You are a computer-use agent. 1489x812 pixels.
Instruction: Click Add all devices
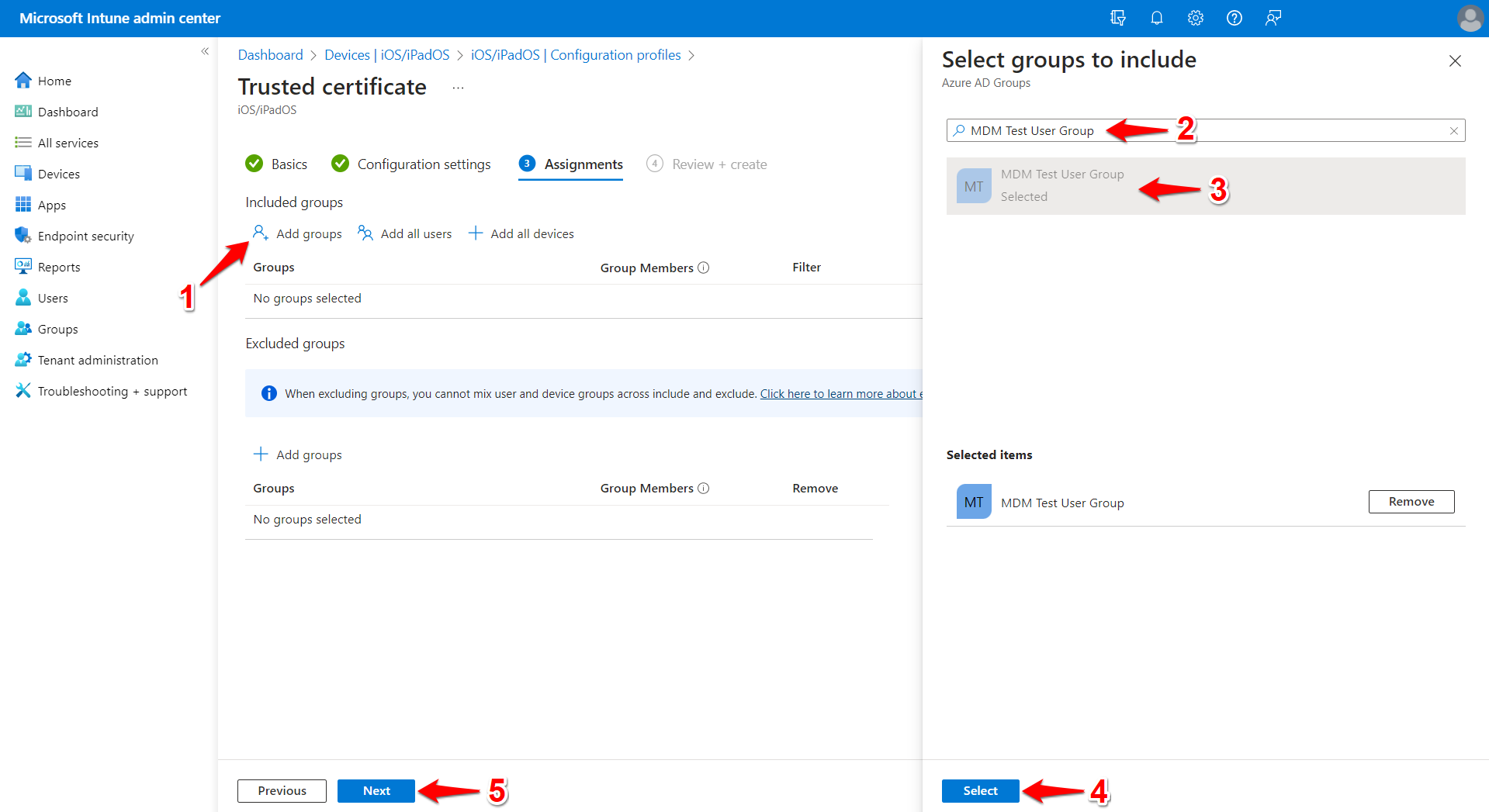(x=521, y=233)
